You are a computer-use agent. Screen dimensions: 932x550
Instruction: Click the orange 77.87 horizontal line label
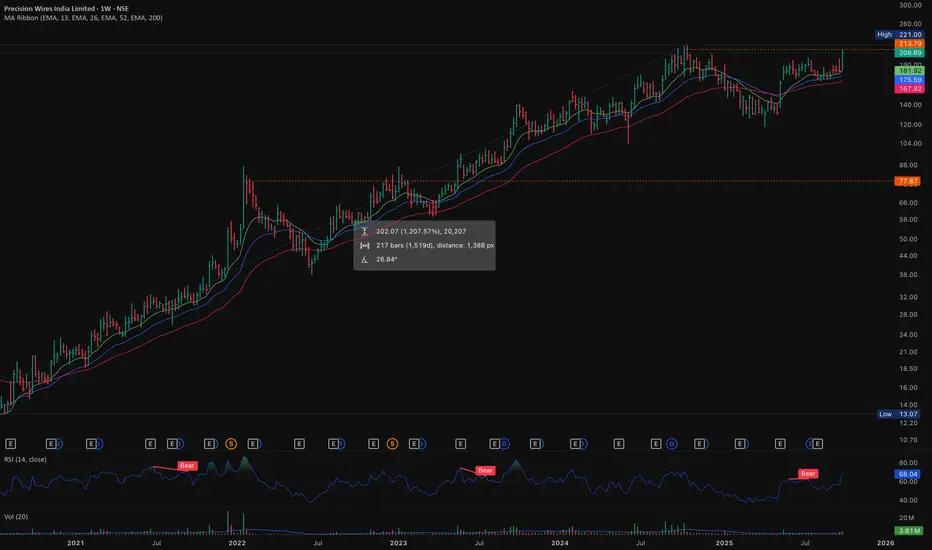point(909,181)
